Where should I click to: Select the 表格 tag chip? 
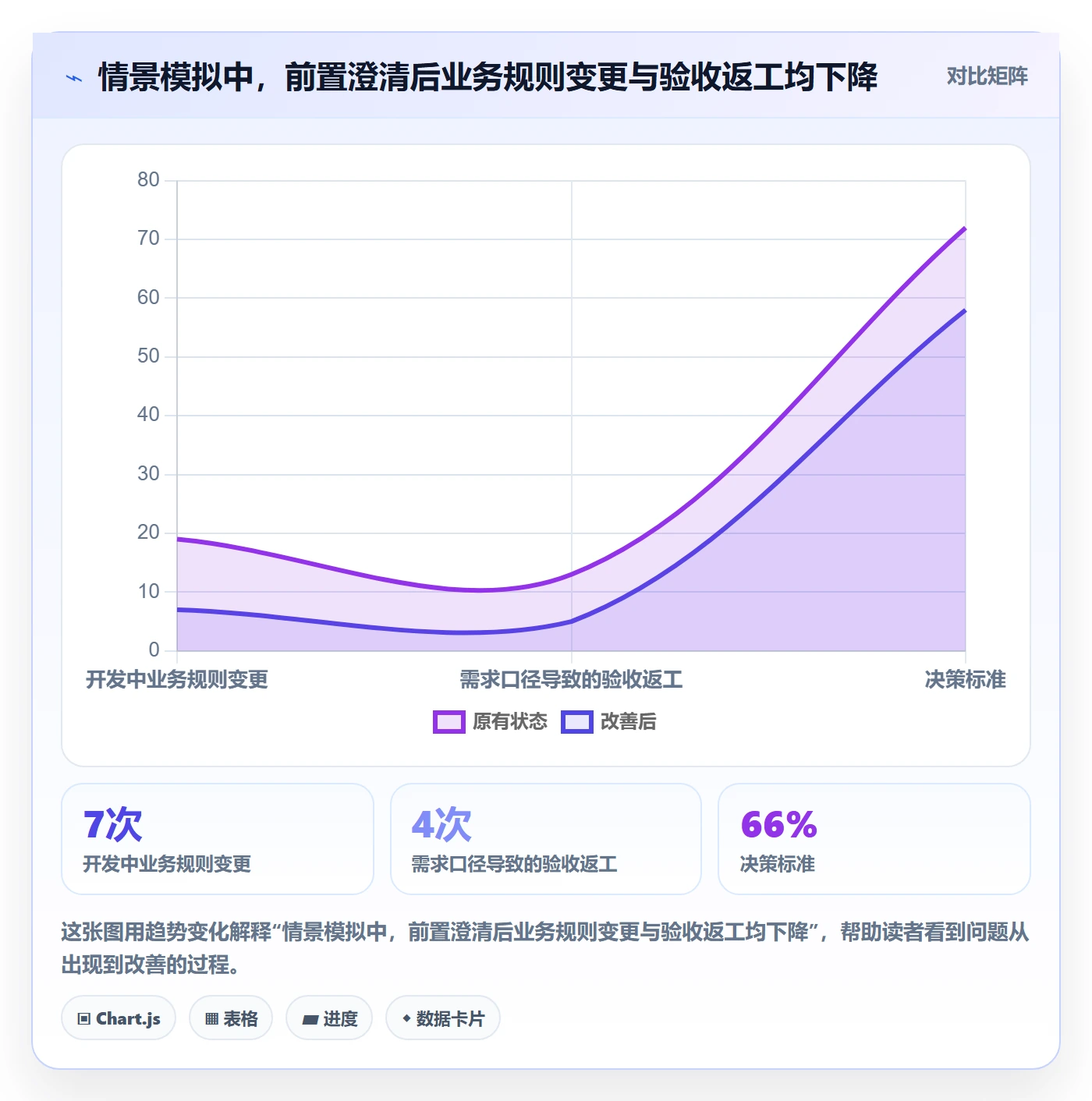tap(231, 1018)
